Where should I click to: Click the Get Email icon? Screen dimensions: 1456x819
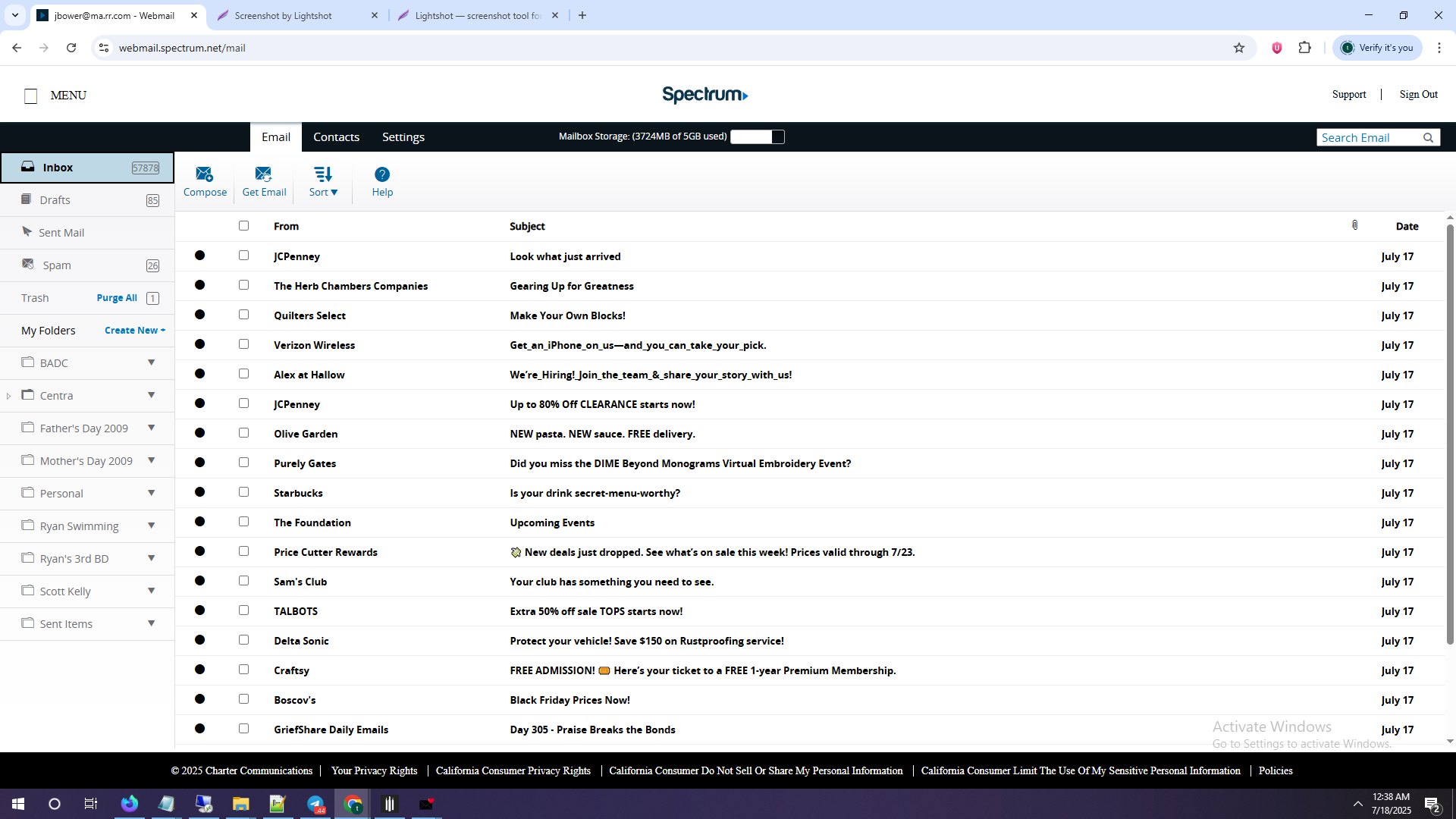[x=263, y=174]
